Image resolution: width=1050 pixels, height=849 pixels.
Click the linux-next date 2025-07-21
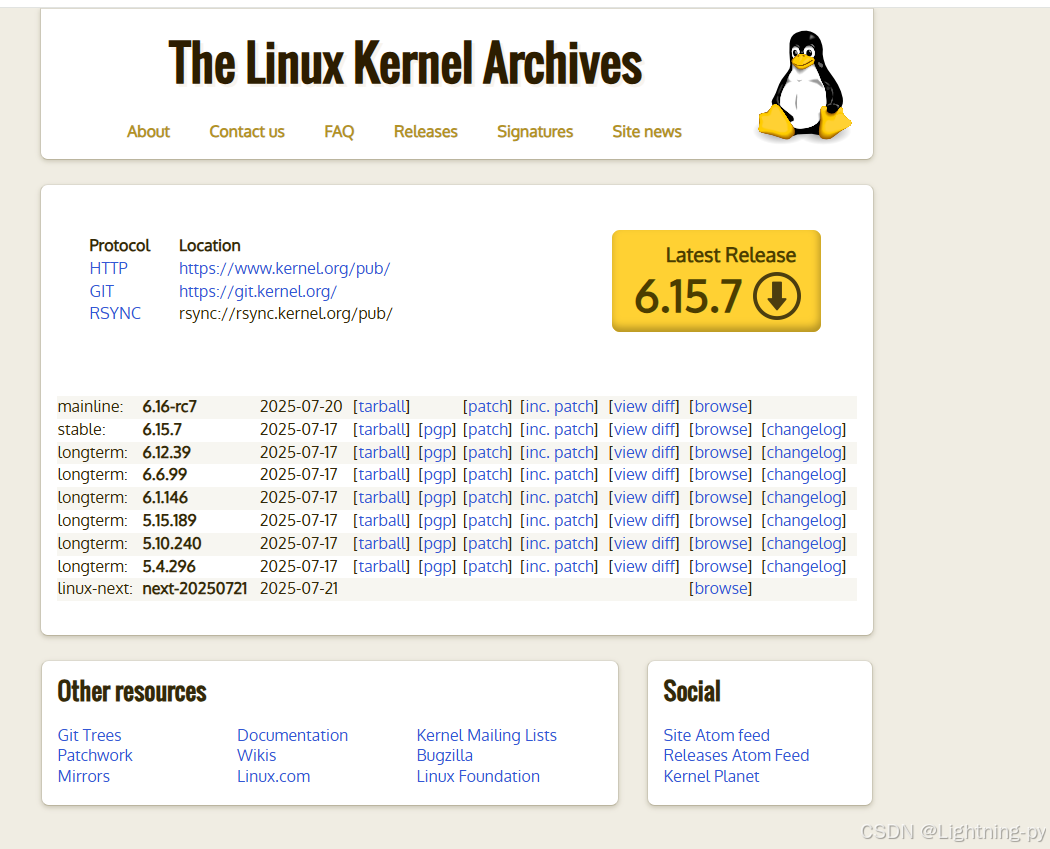pos(299,589)
